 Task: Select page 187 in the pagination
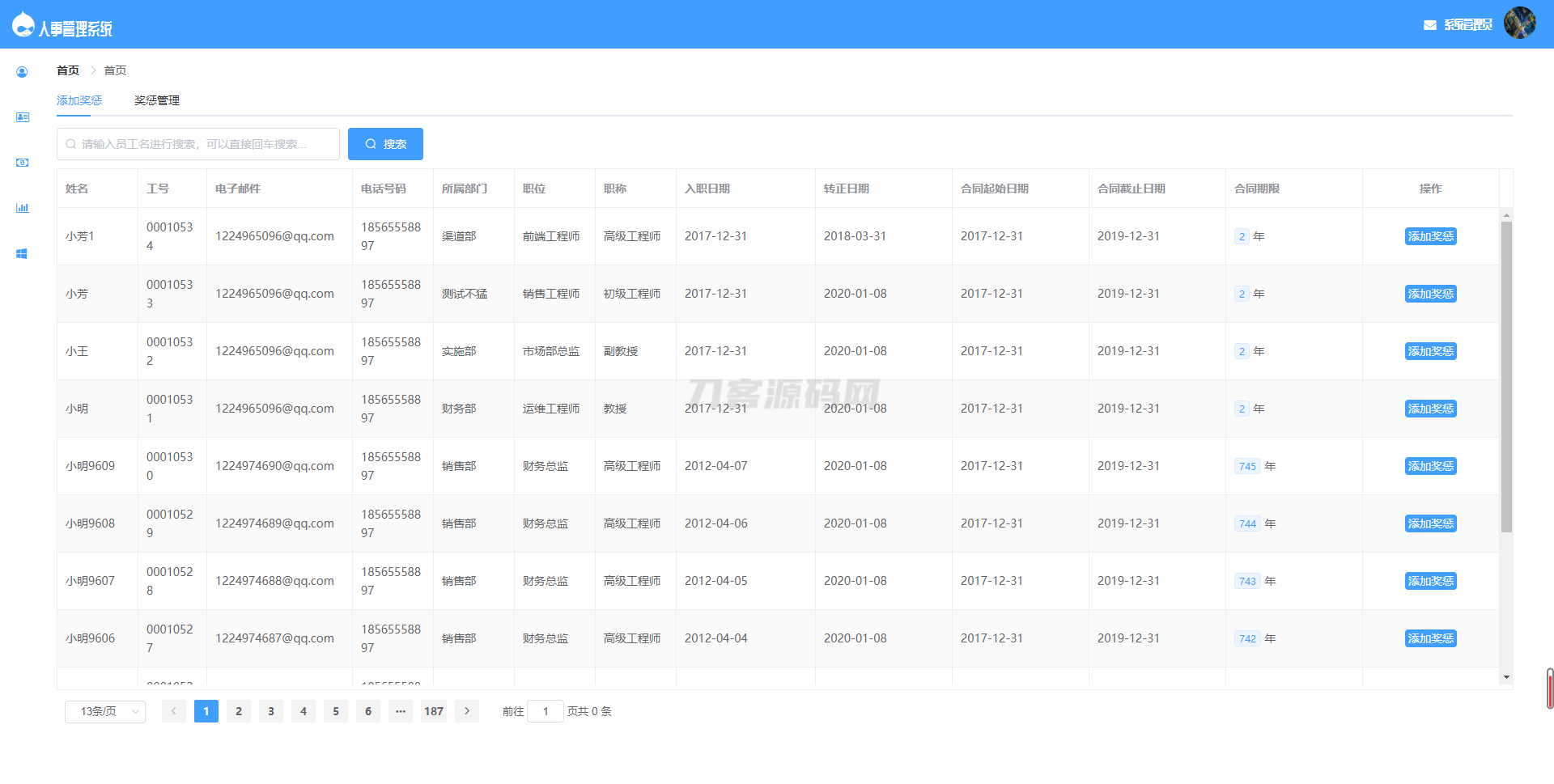(x=433, y=711)
